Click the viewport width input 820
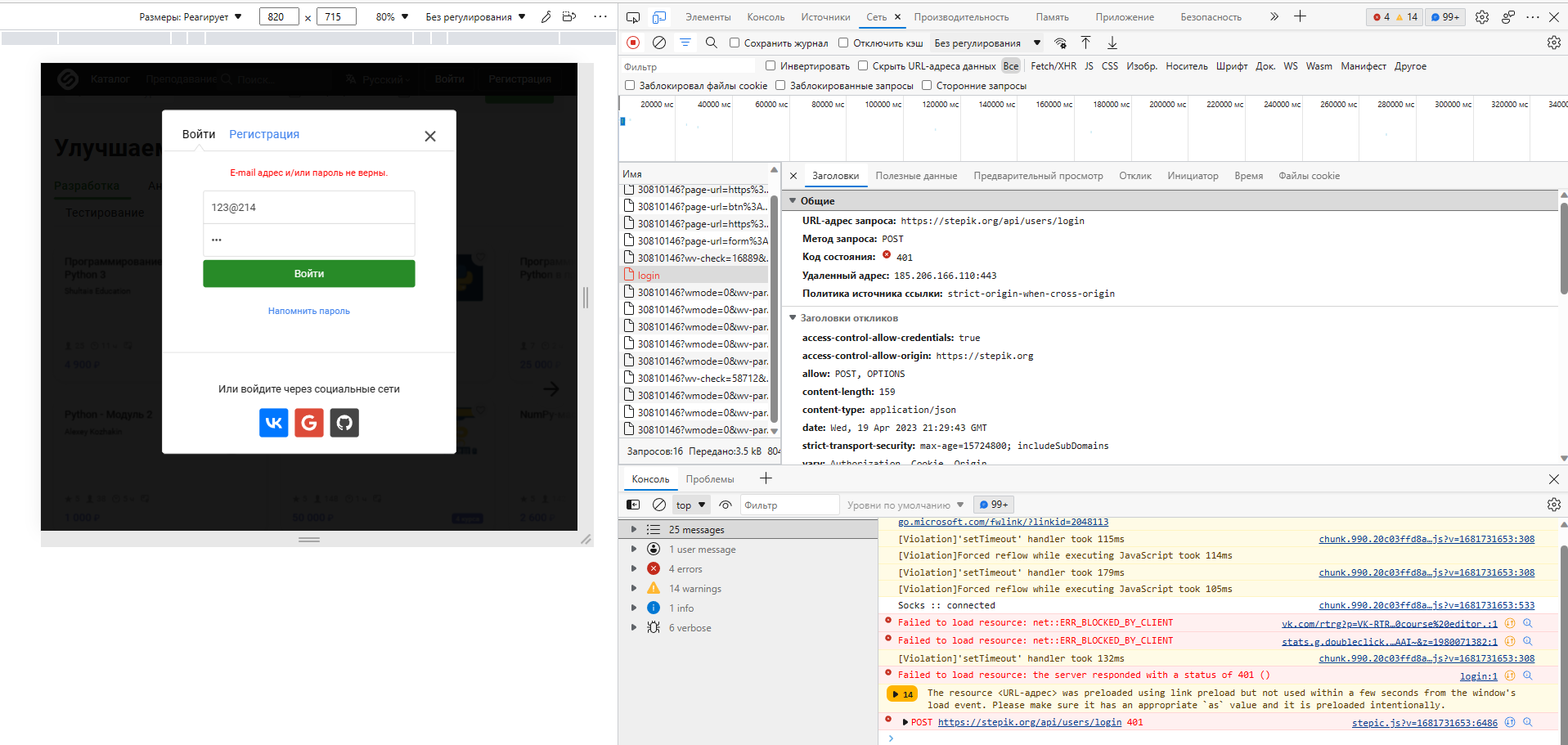Screen dimensions: 1568x745 [x=279, y=16]
